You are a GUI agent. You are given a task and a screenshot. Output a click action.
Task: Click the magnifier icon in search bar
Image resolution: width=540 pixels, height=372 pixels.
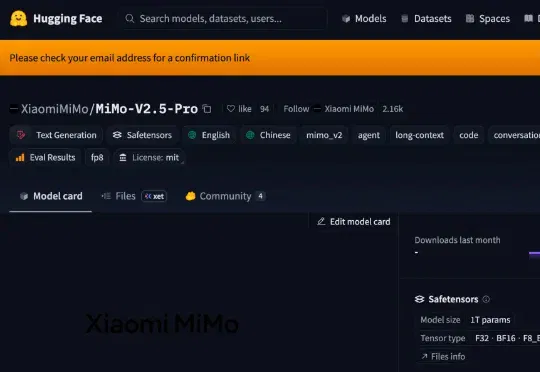[129, 19]
